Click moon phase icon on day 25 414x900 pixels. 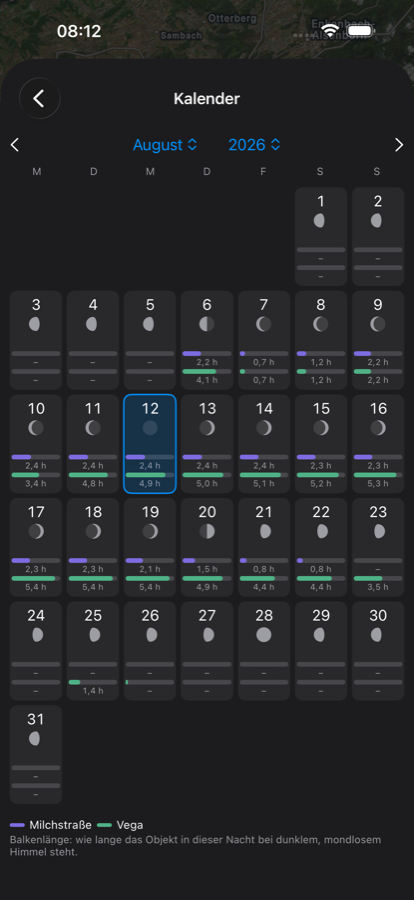(94, 635)
